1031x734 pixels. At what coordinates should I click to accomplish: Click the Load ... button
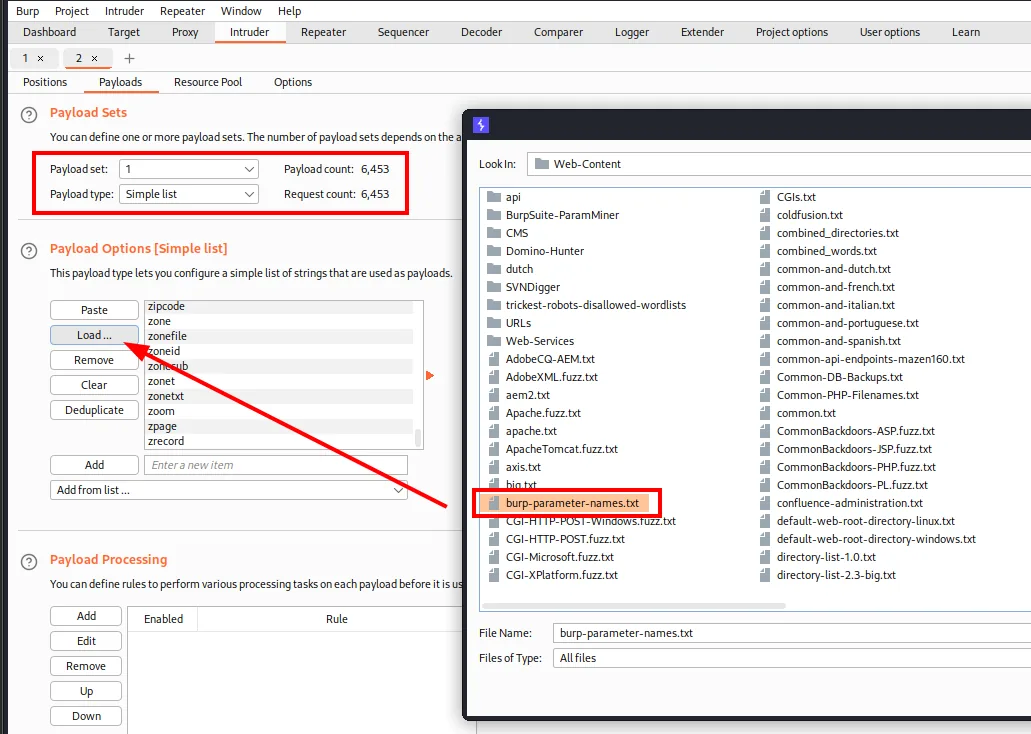pyautogui.click(x=94, y=335)
